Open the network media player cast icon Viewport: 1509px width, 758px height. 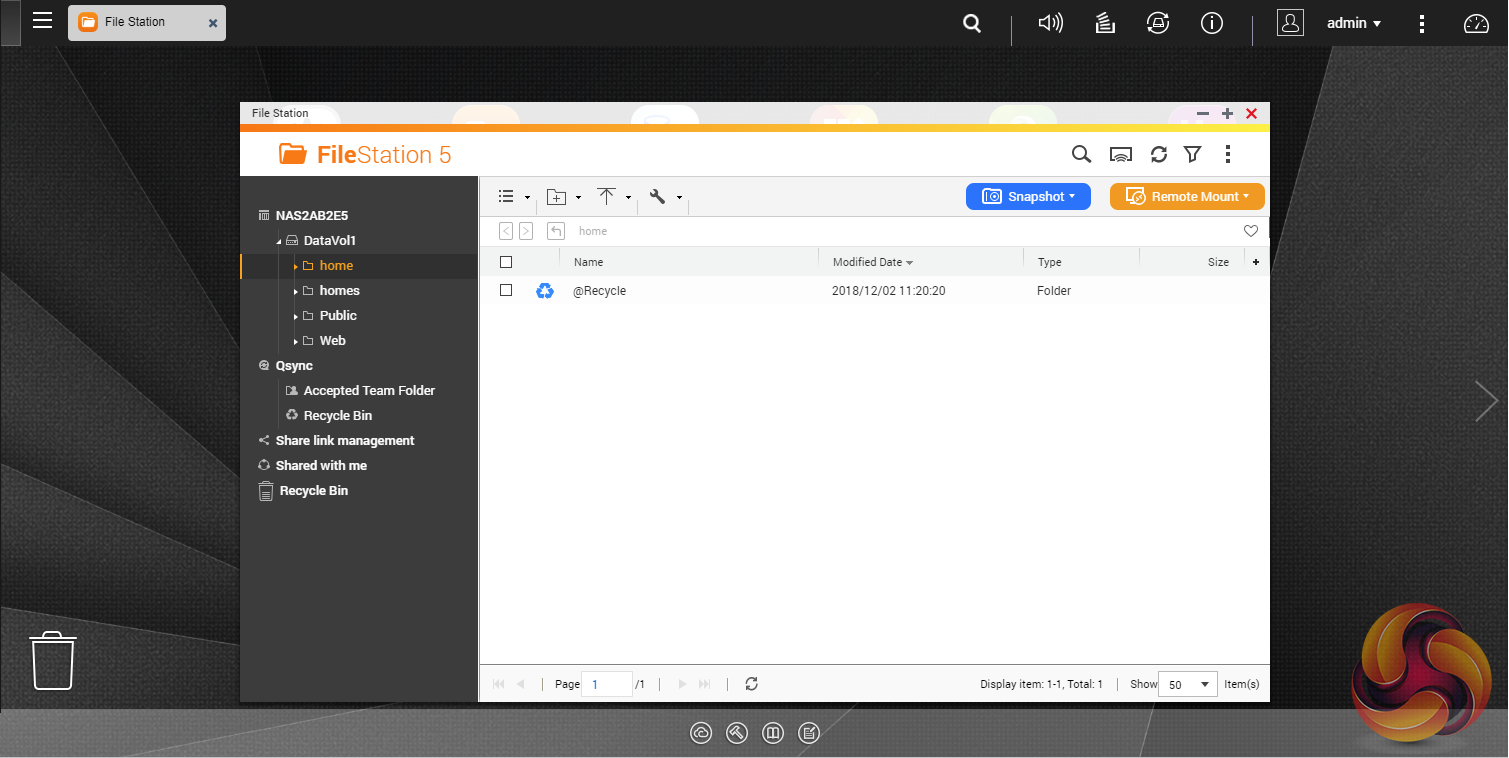click(x=1121, y=154)
